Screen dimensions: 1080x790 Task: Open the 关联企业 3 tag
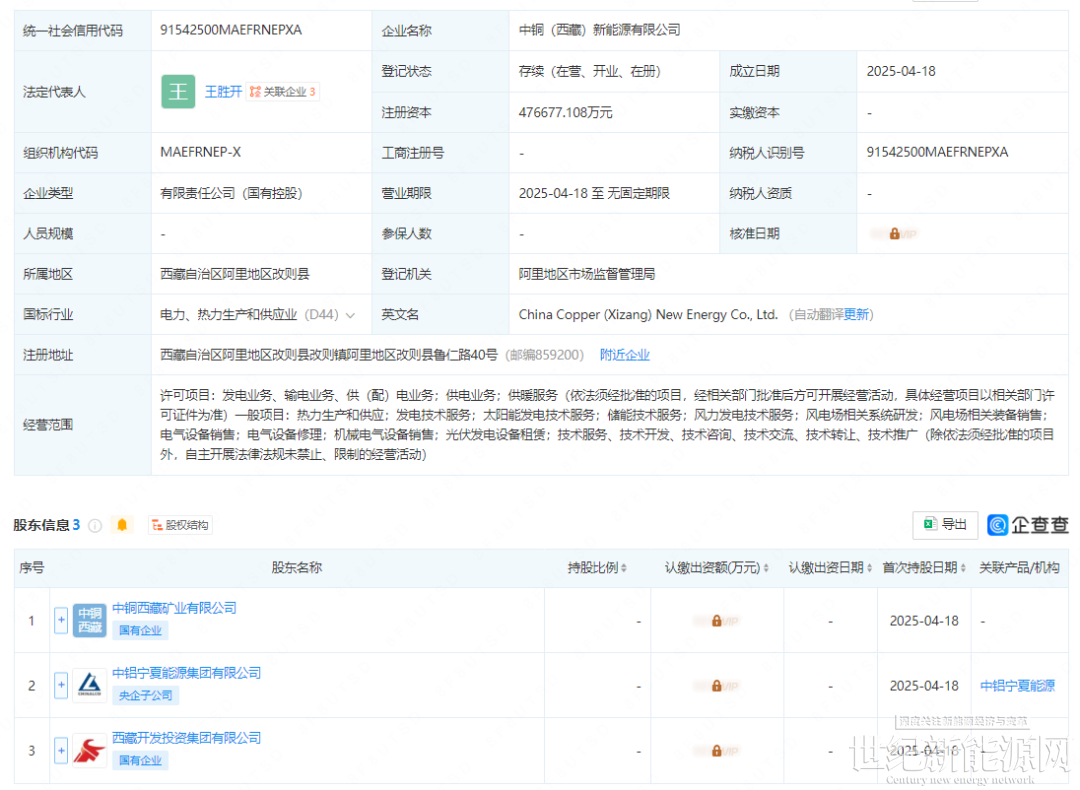click(x=282, y=92)
